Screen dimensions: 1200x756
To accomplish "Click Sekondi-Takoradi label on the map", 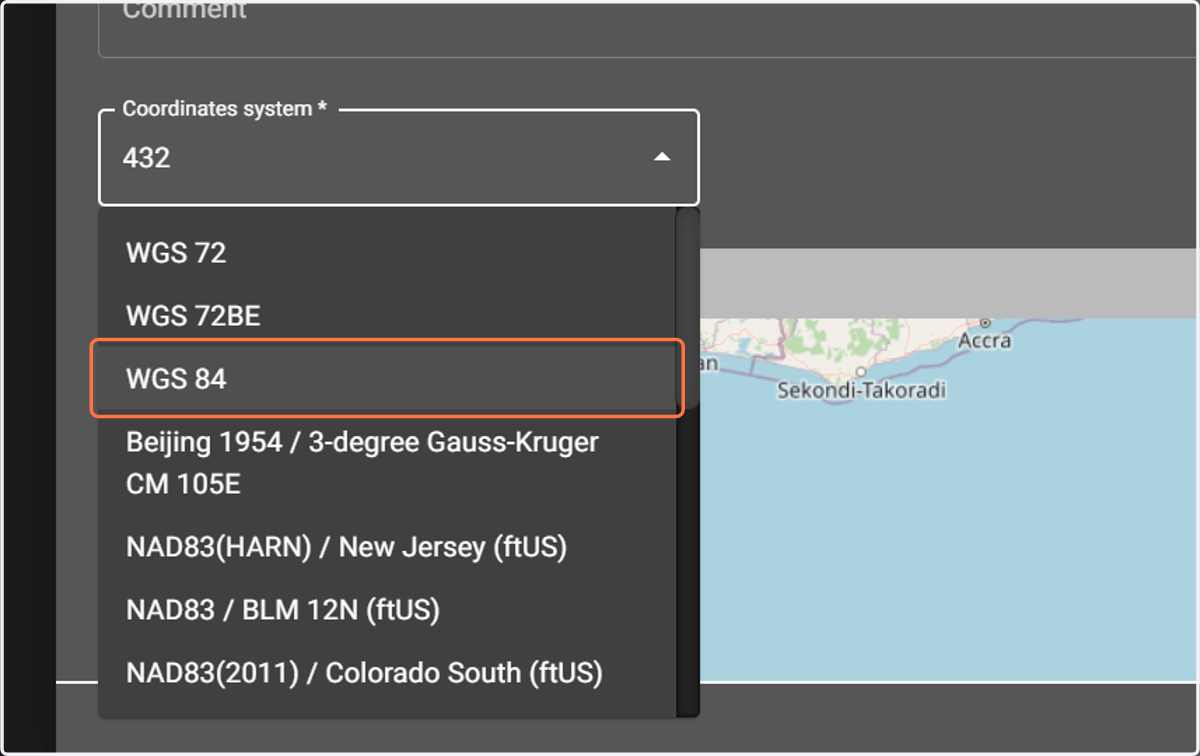I will (861, 390).
